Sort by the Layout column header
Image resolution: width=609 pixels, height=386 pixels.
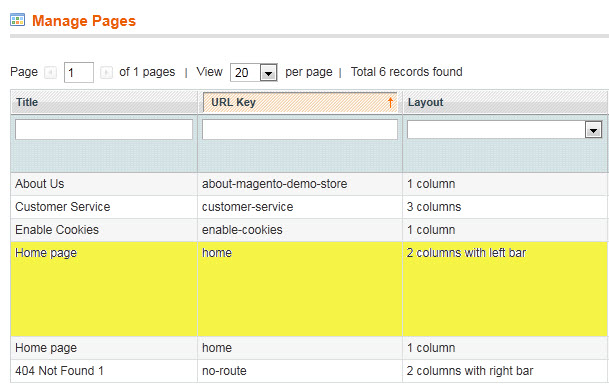pos(505,103)
